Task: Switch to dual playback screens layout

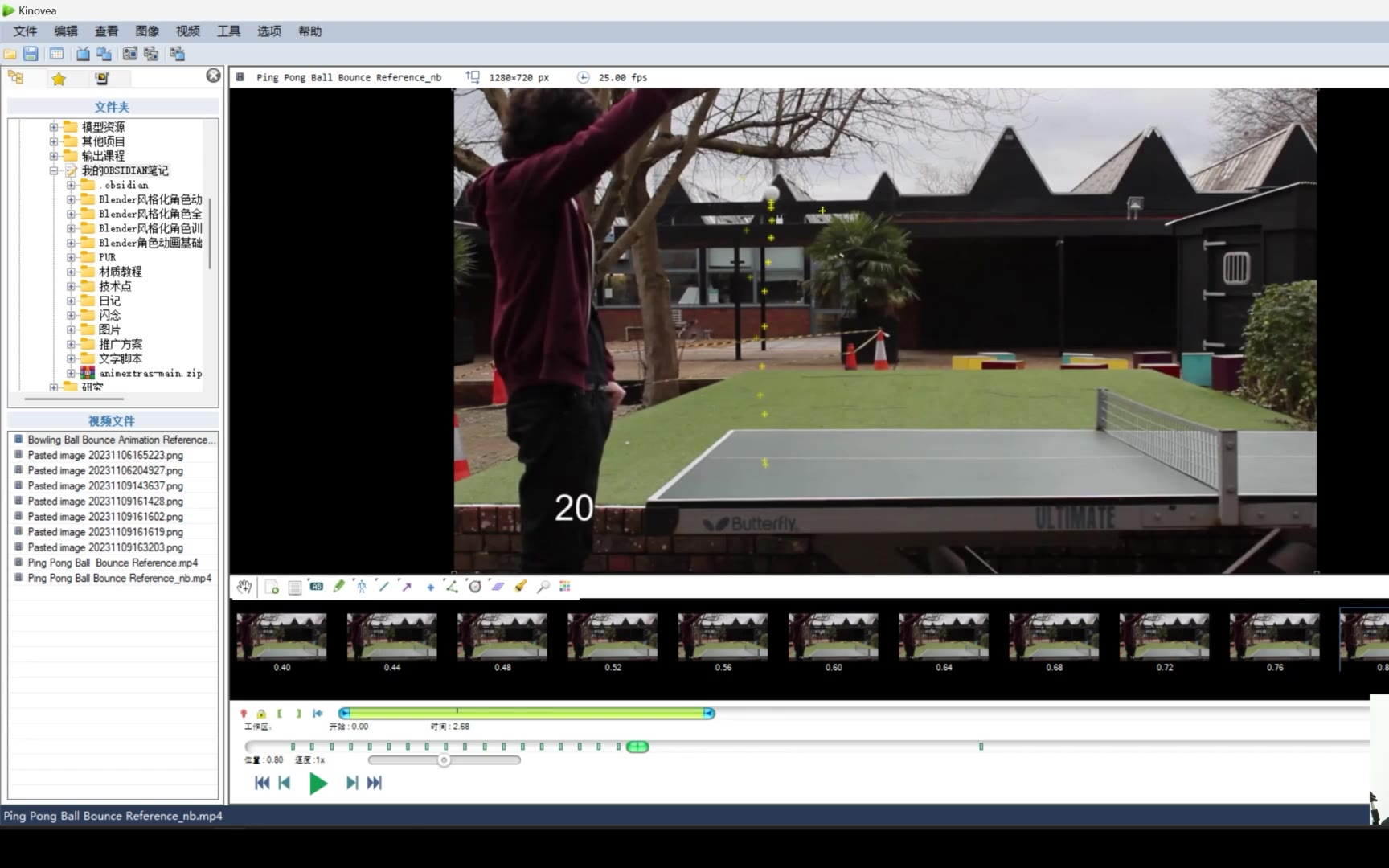Action: [104, 54]
